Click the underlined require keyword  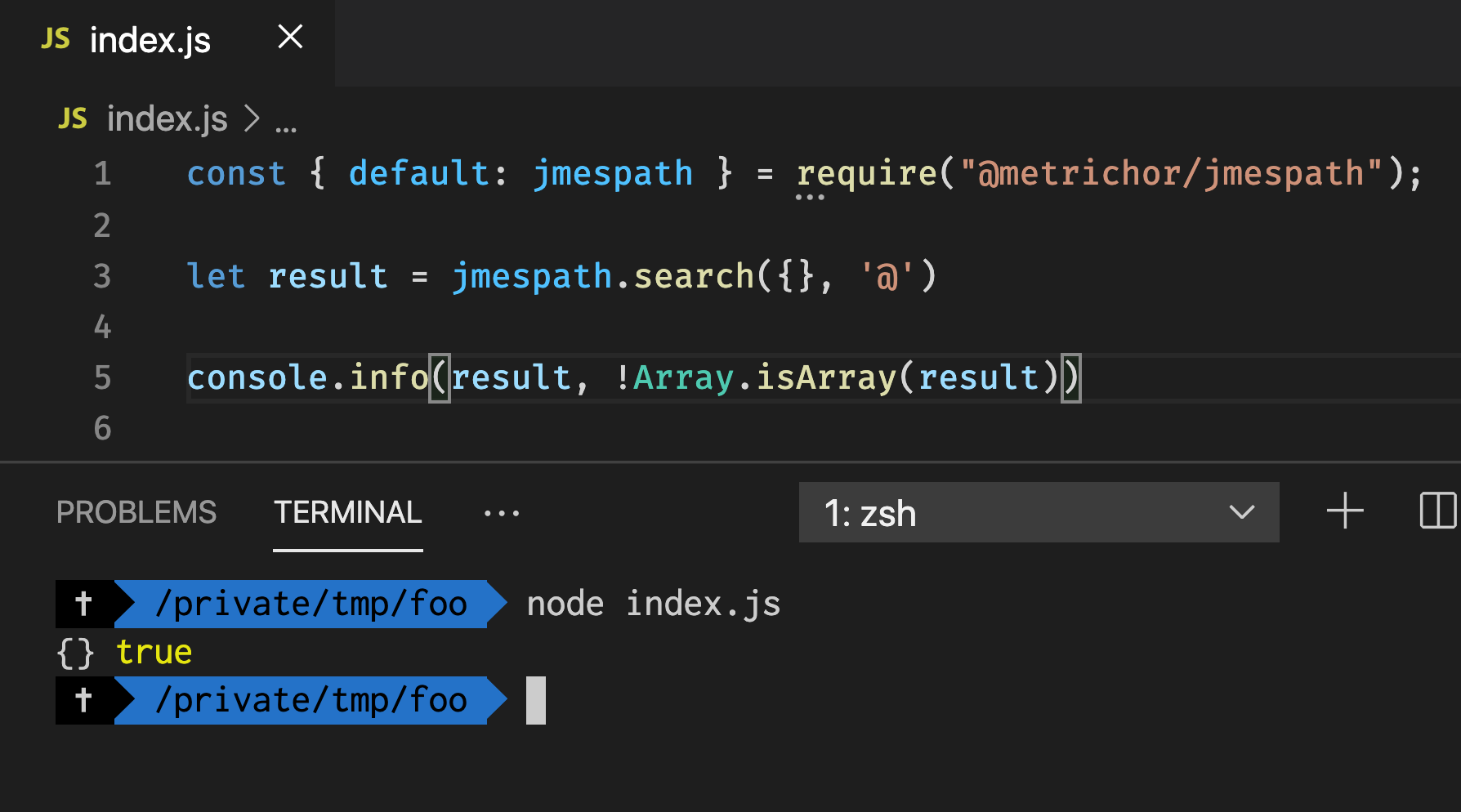click(x=866, y=173)
